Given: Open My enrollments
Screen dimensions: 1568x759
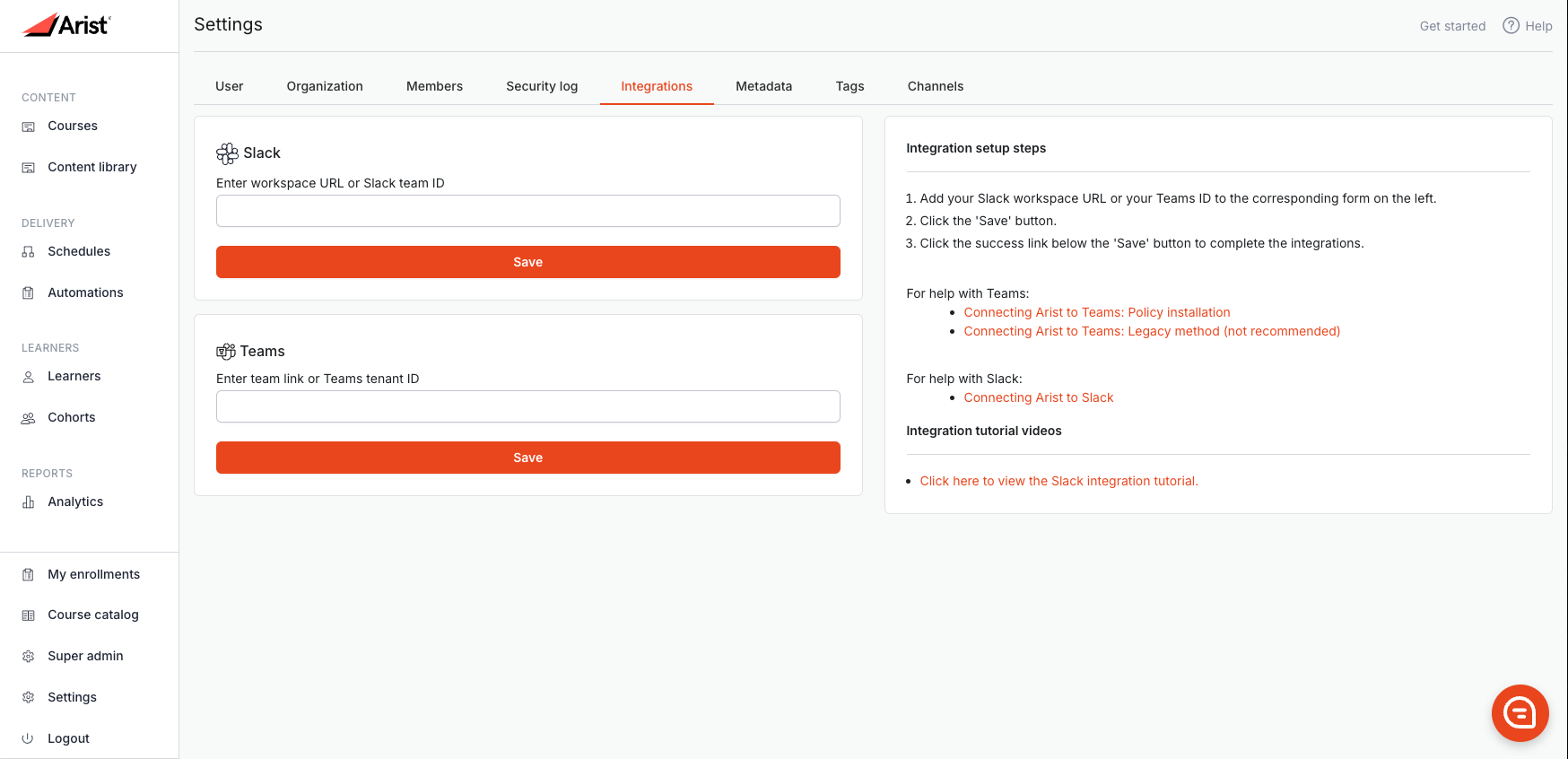Looking at the screenshot, I should 94,574.
